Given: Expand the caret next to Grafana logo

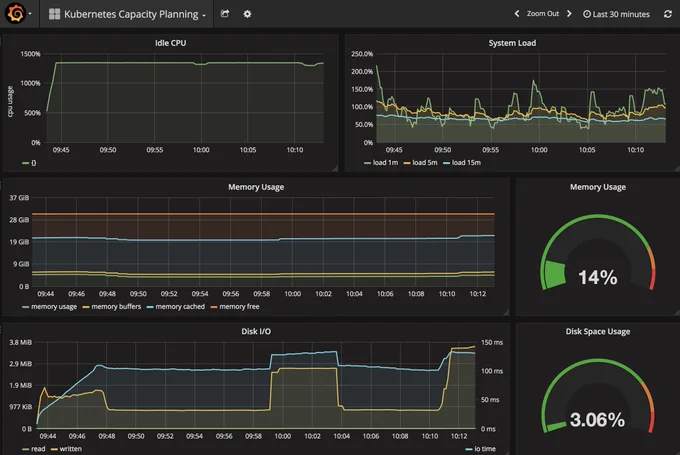Looking at the screenshot, I should 30,14.
